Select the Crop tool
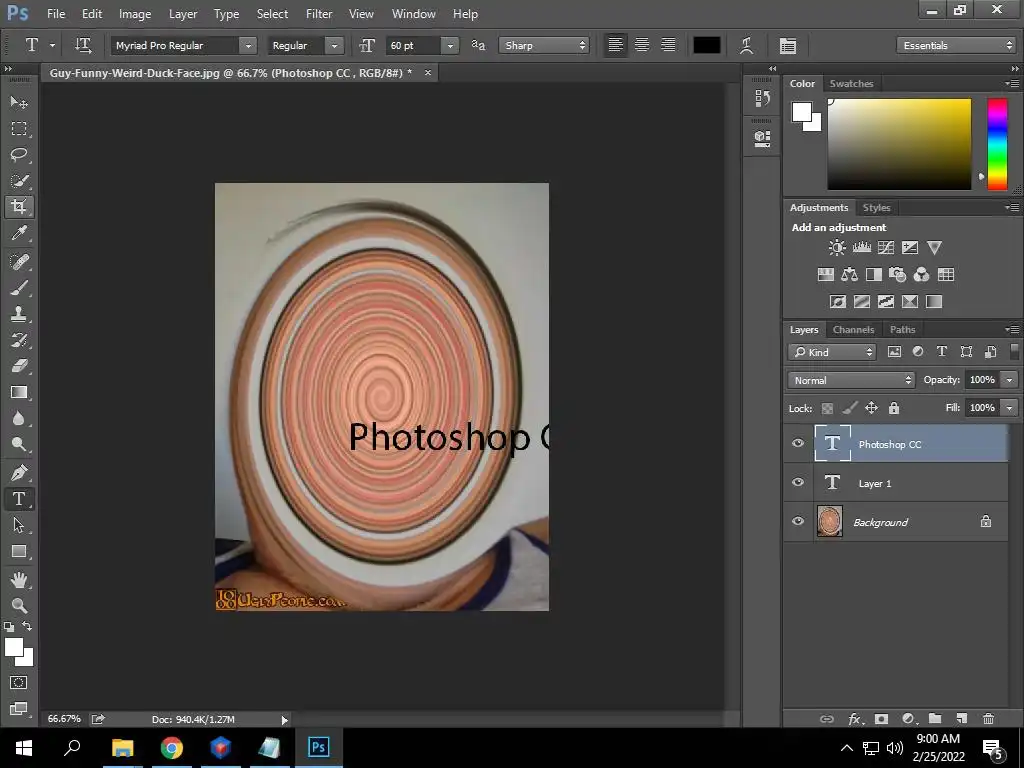 19,207
